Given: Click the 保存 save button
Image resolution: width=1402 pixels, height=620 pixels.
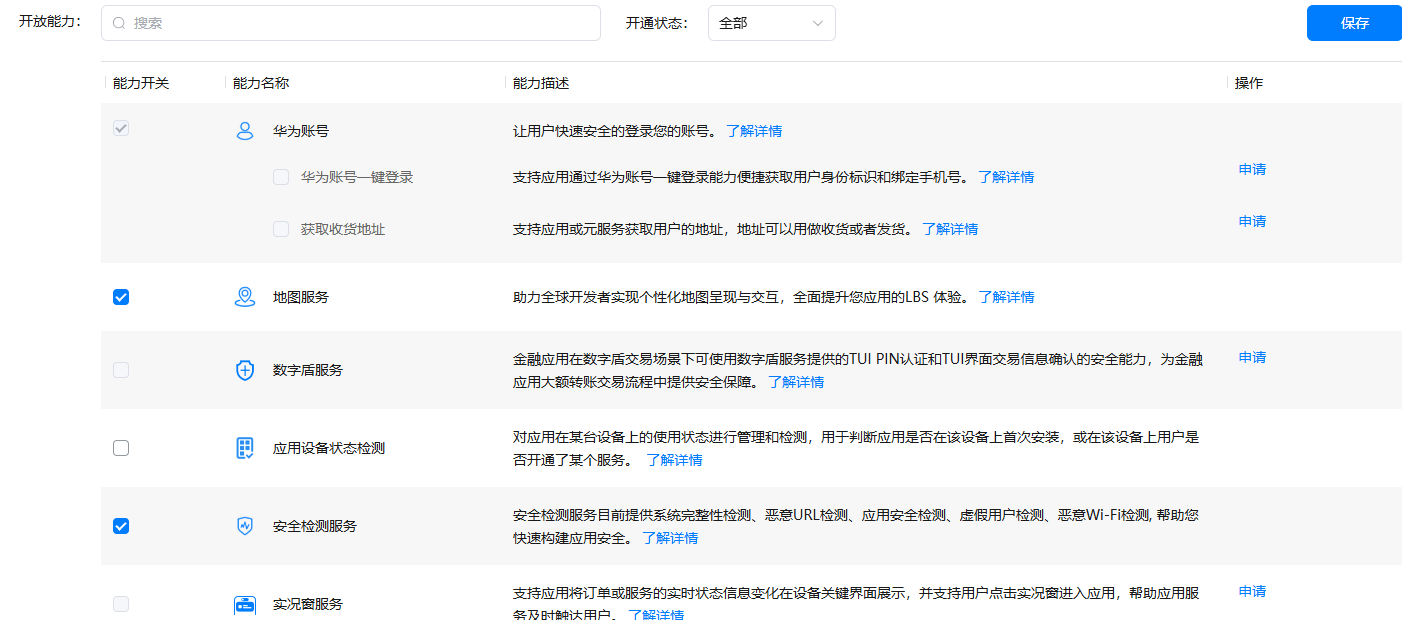Looking at the screenshot, I should (x=1354, y=23).
